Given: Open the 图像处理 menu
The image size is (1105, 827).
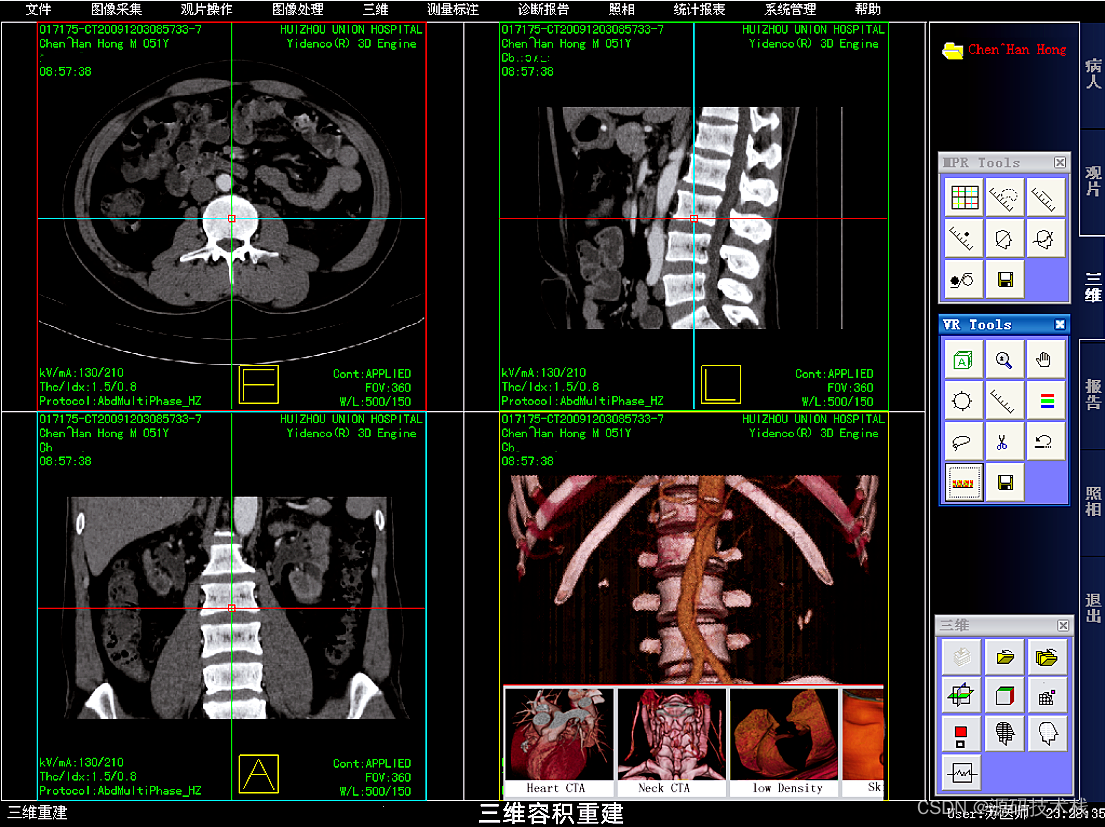Looking at the screenshot, I should click(x=297, y=9).
